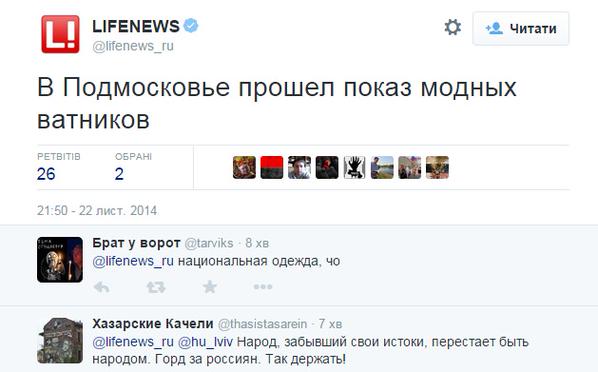Viewport: 598px width, 372px height.
Task: Click the Читати follow button
Action: [x=521, y=29]
